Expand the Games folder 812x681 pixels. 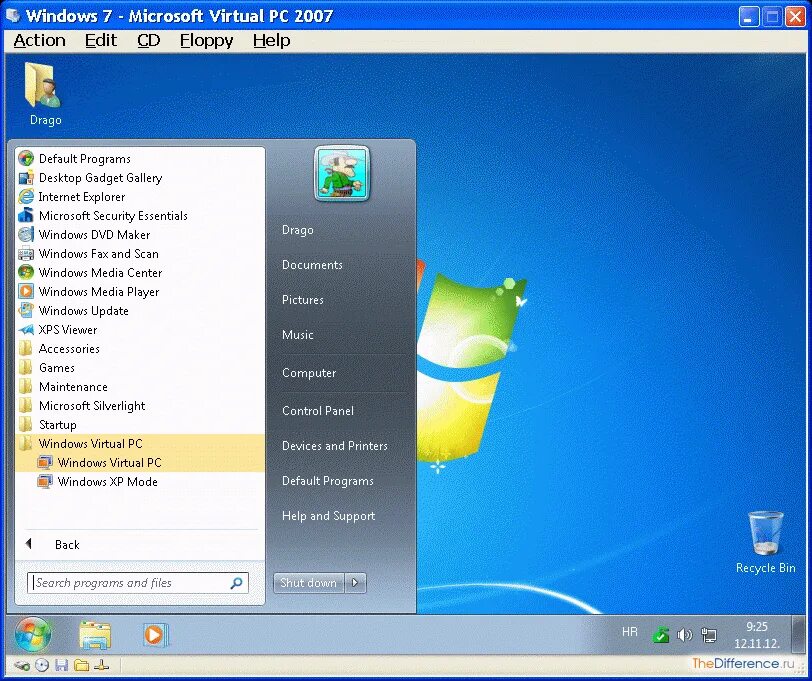(140, 368)
